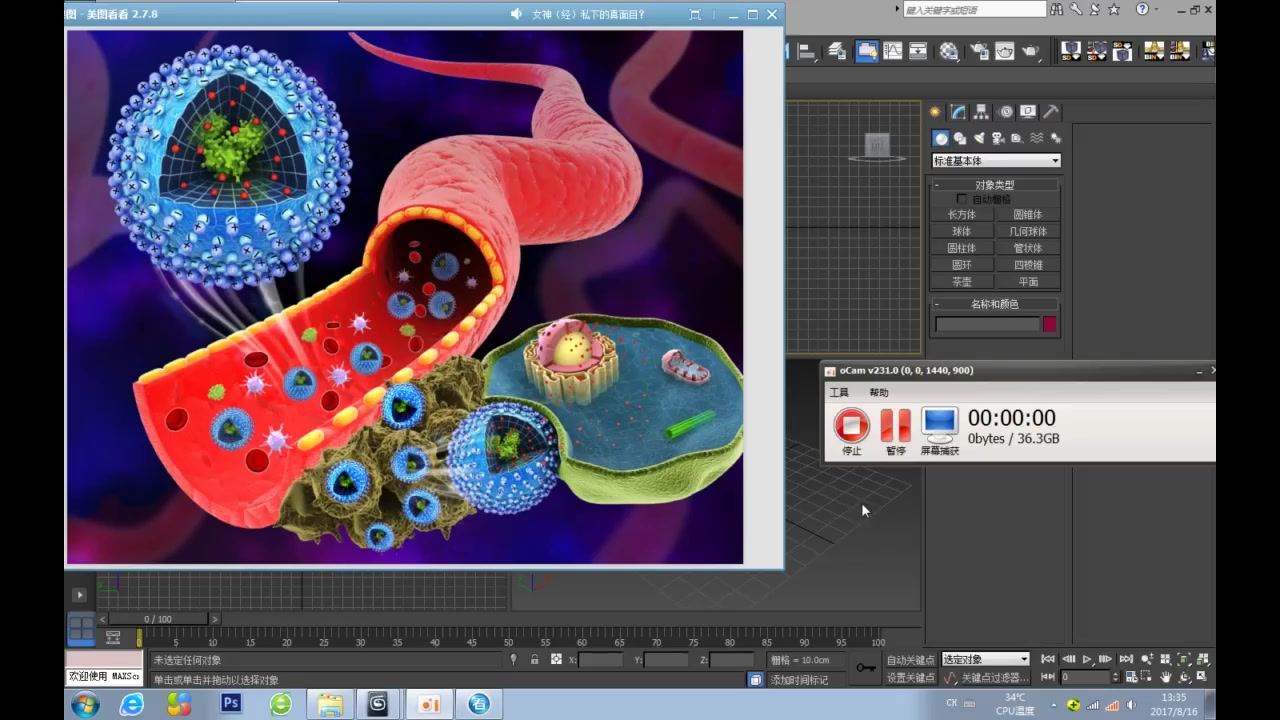1280x720 pixels.
Task: Click oCam screen capture button
Action: [940, 431]
